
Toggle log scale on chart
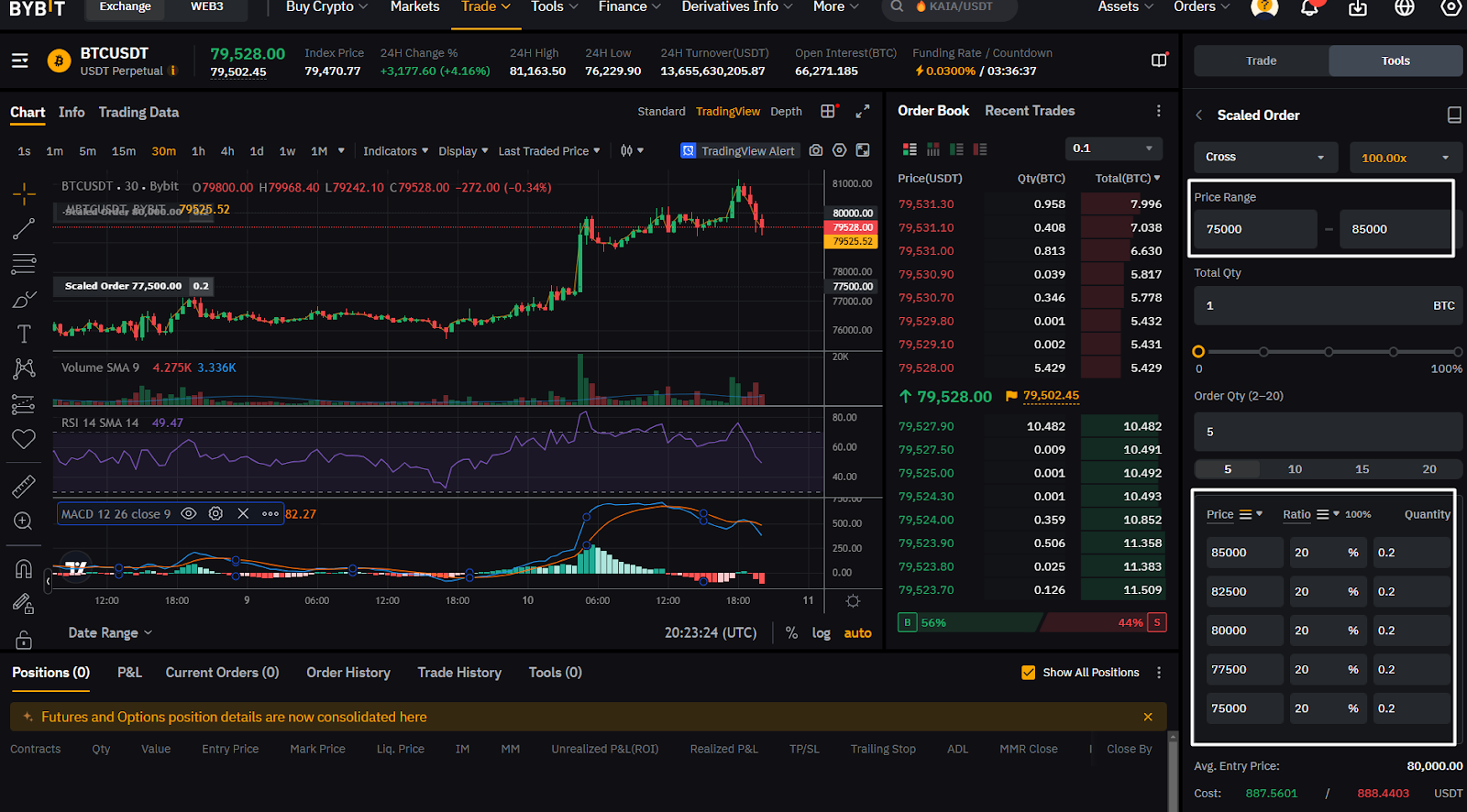pyautogui.click(x=821, y=633)
